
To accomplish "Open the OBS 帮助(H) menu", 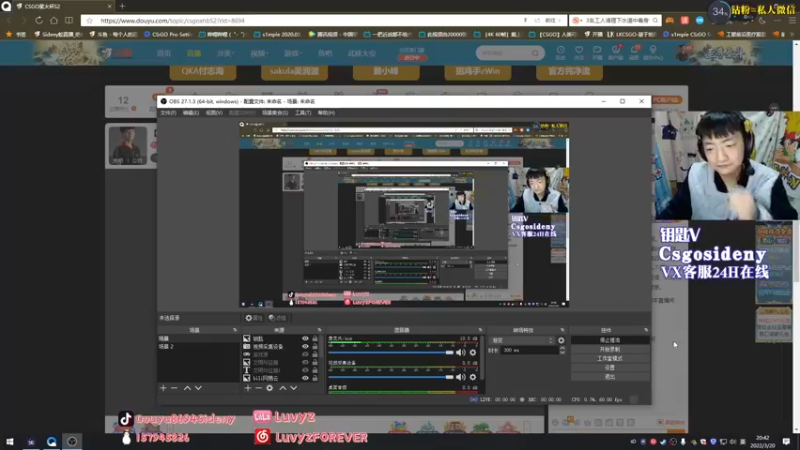I will (x=326, y=113).
